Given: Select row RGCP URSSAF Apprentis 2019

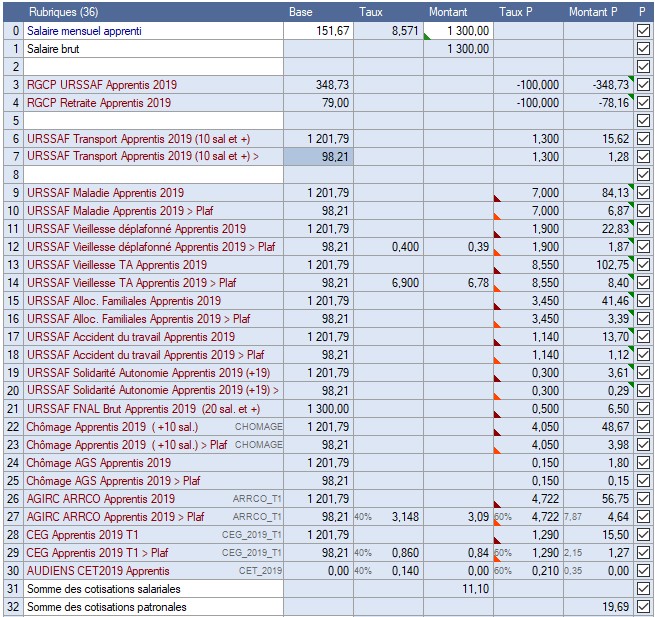Looking at the screenshot, I should click(102, 85).
